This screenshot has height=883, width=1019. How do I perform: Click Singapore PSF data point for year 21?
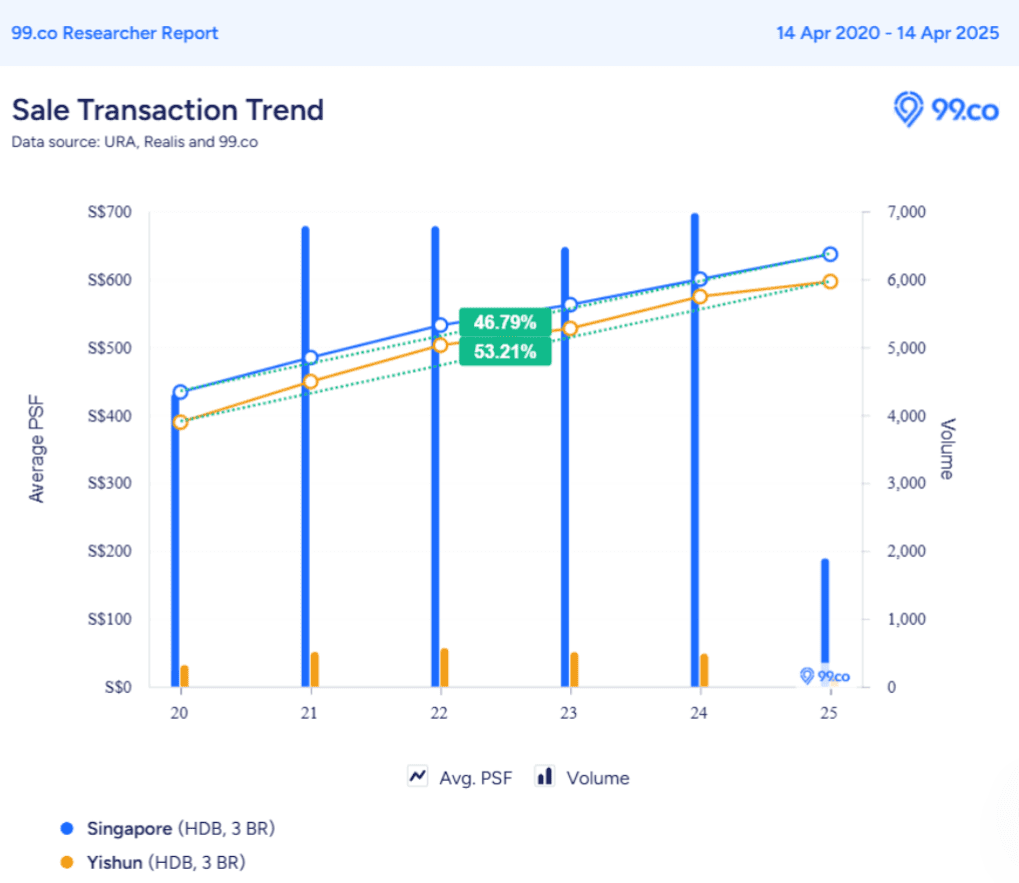[310, 358]
